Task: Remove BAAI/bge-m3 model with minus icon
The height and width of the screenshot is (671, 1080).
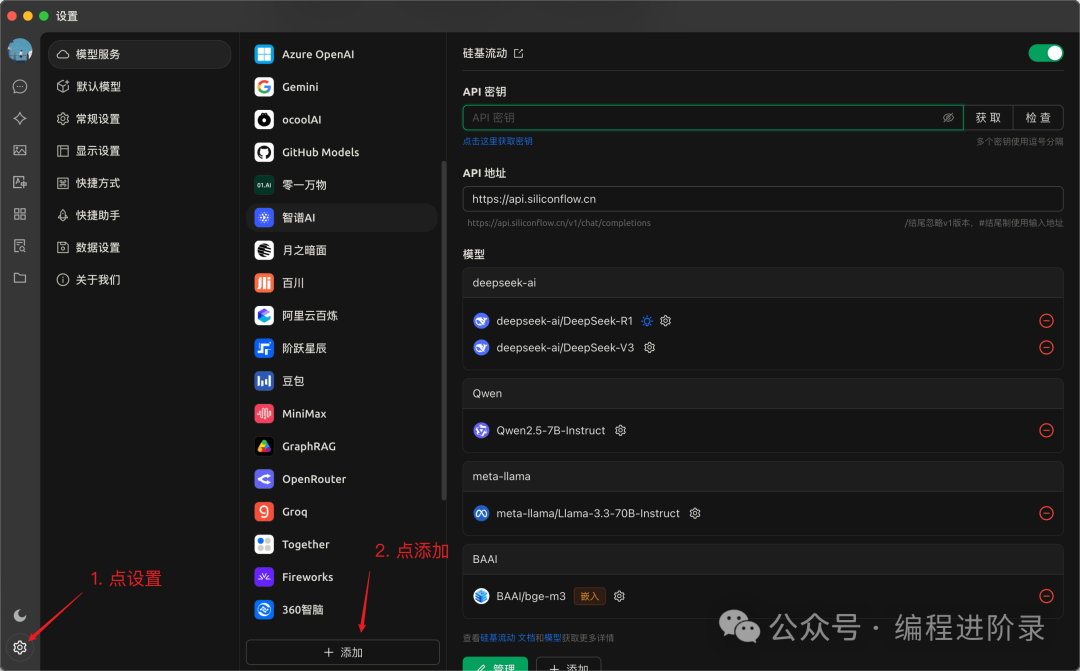Action: click(x=1046, y=596)
